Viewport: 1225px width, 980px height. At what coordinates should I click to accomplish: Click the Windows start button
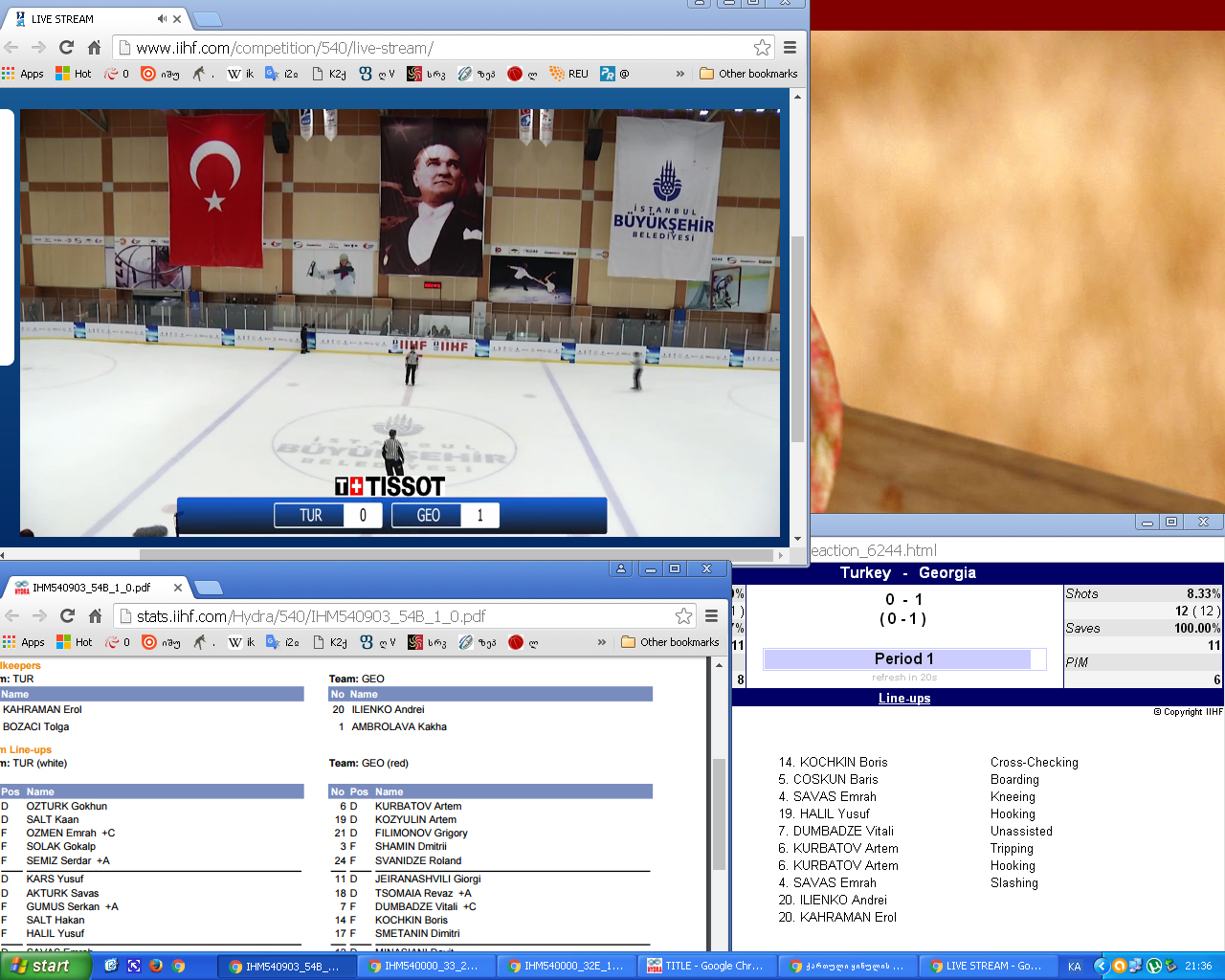(x=45, y=966)
